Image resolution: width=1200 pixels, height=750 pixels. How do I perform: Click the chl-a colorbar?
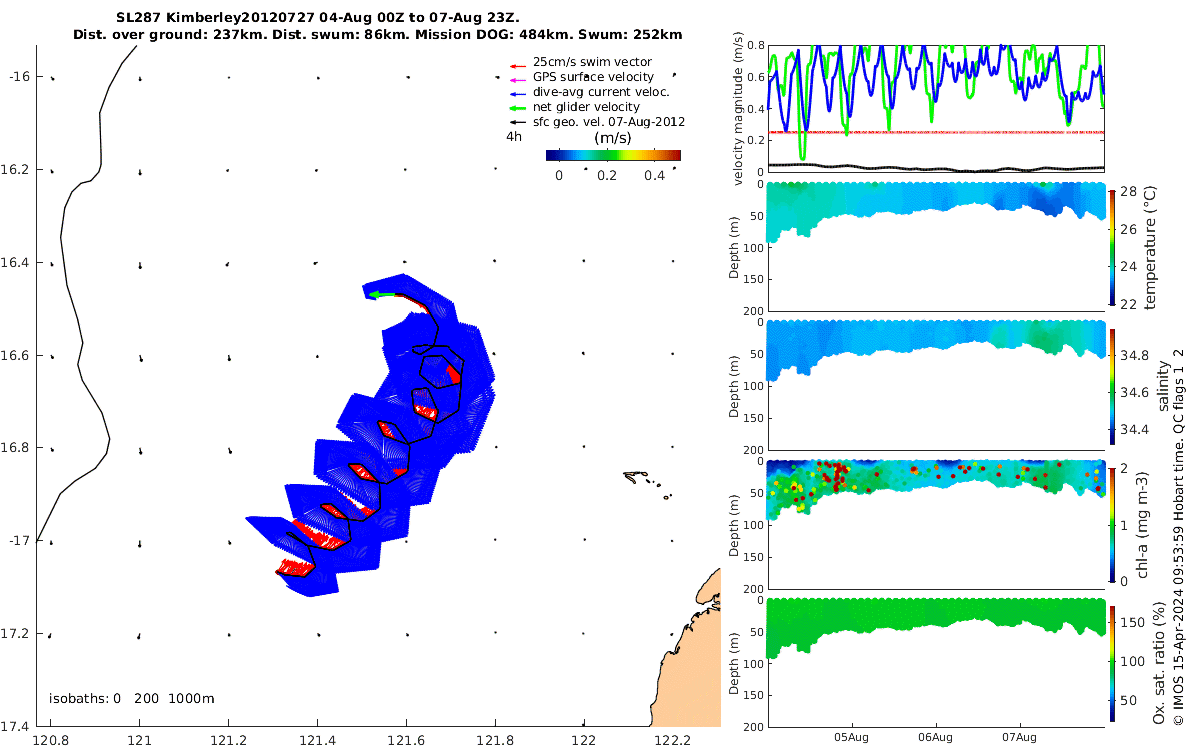(1113, 523)
